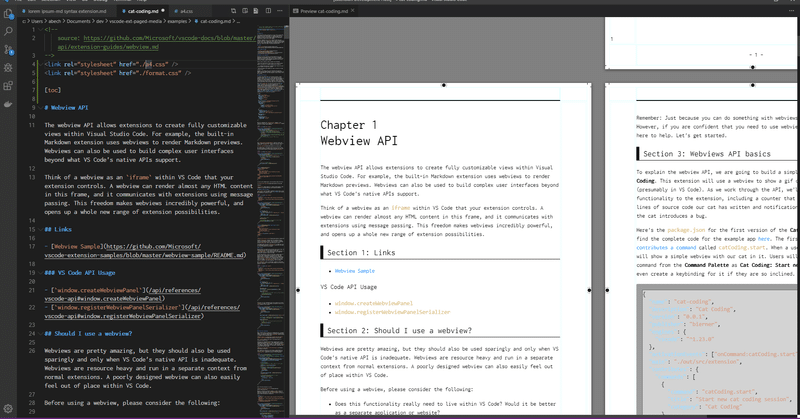Click 'Chapter 1' title in preview
Viewport: 800px width, 419px height.
click(x=348, y=125)
